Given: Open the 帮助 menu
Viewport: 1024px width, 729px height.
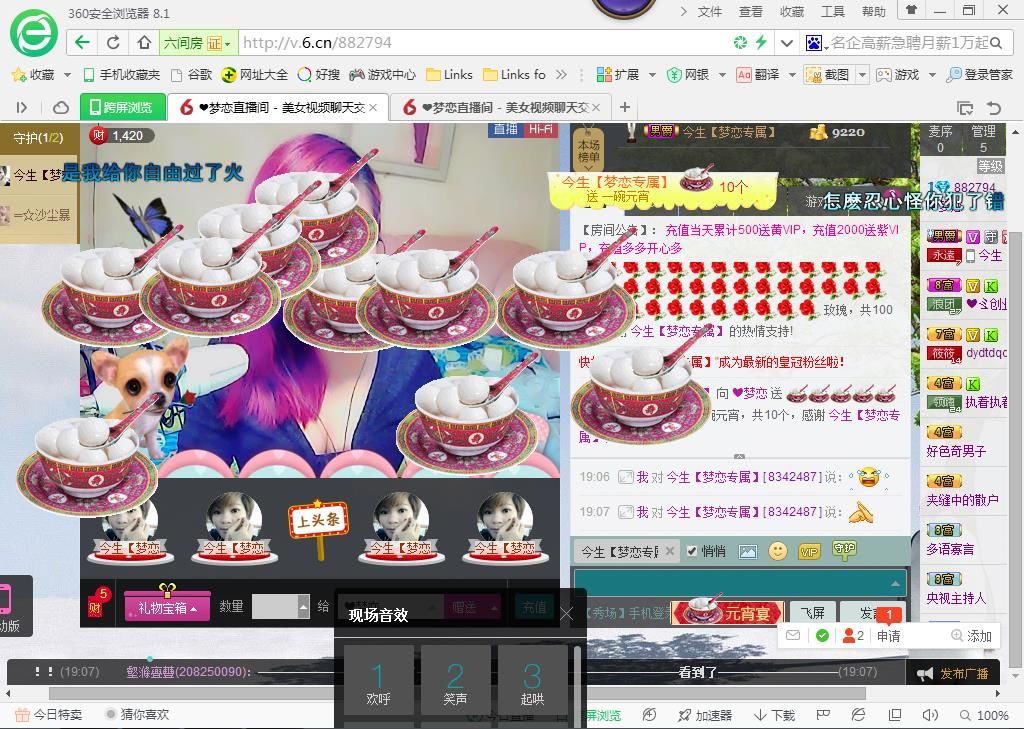Looking at the screenshot, I should pyautogui.click(x=874, y=12).
